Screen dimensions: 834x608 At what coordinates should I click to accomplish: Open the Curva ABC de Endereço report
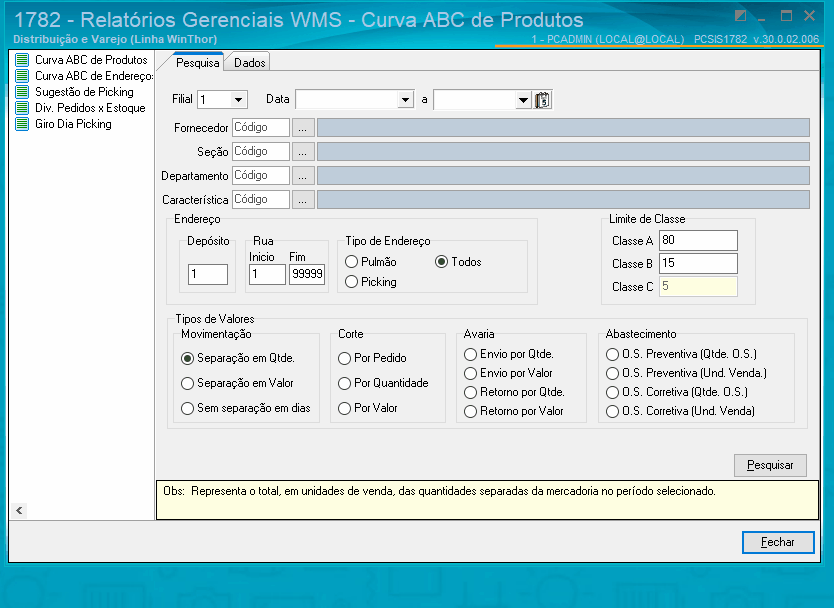[94, 76]
